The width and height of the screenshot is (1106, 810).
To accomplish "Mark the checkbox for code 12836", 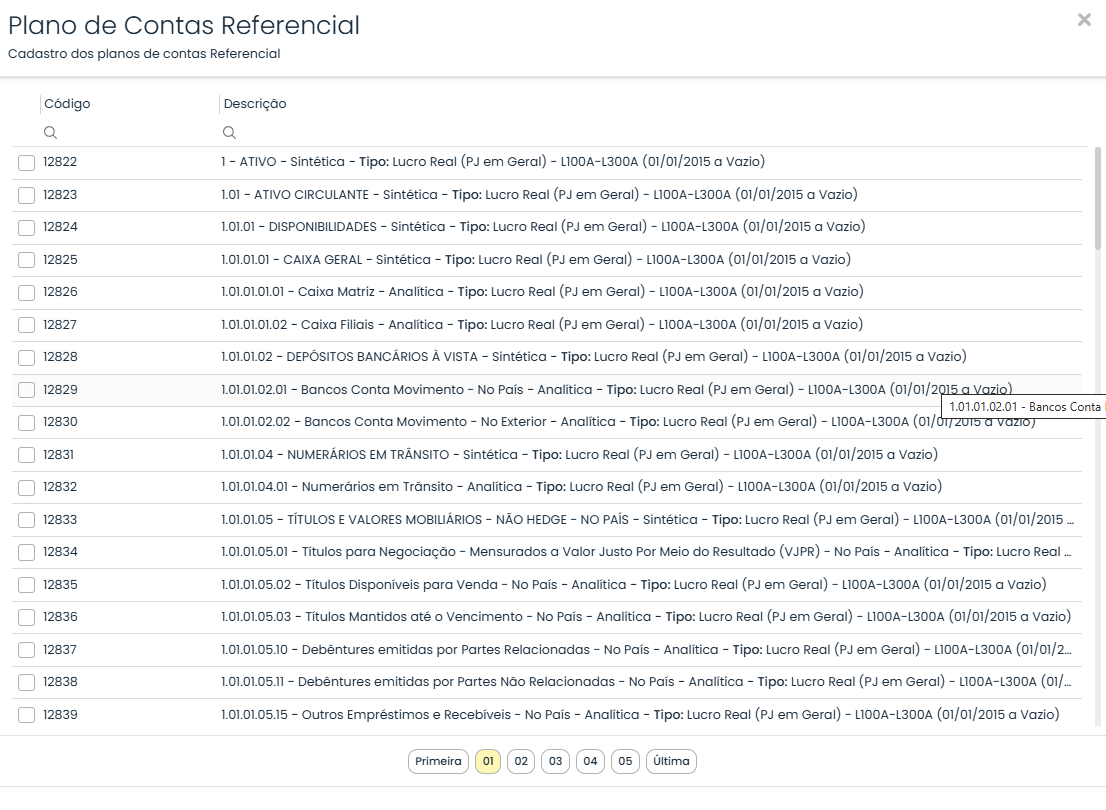I will (x=27, y=617).
